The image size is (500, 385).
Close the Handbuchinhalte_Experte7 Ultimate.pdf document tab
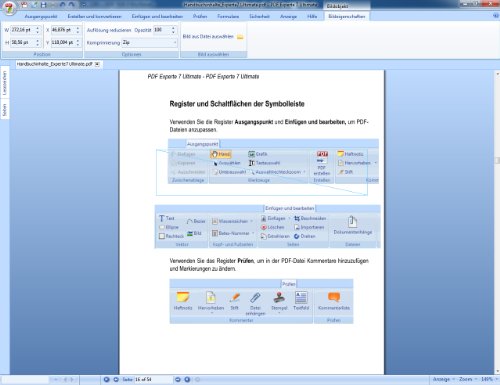pos(97,64)
